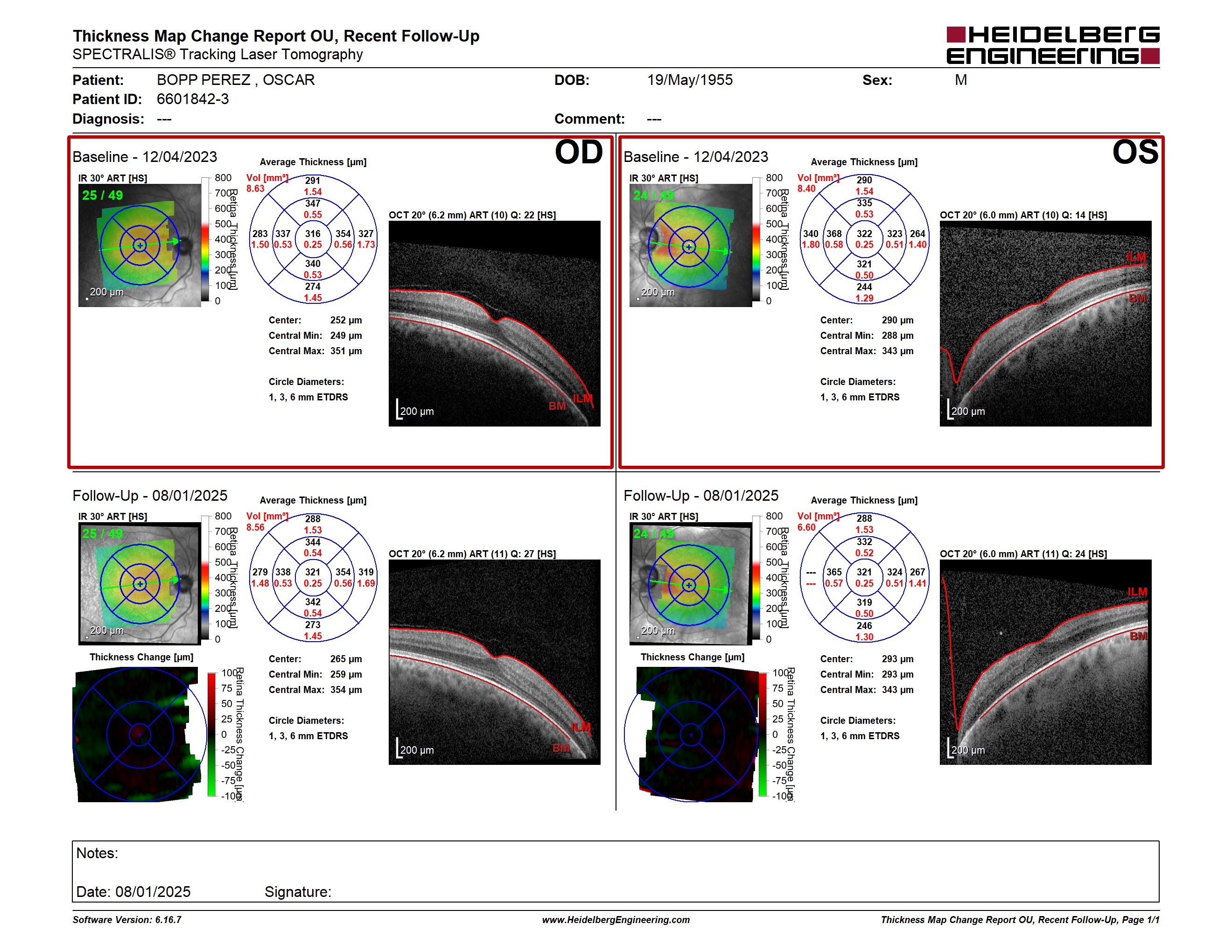The height and width of the screenshot is (952, 1232).
Task: Click OD baseline Center value 252 µm
Action: pos(346,320)
